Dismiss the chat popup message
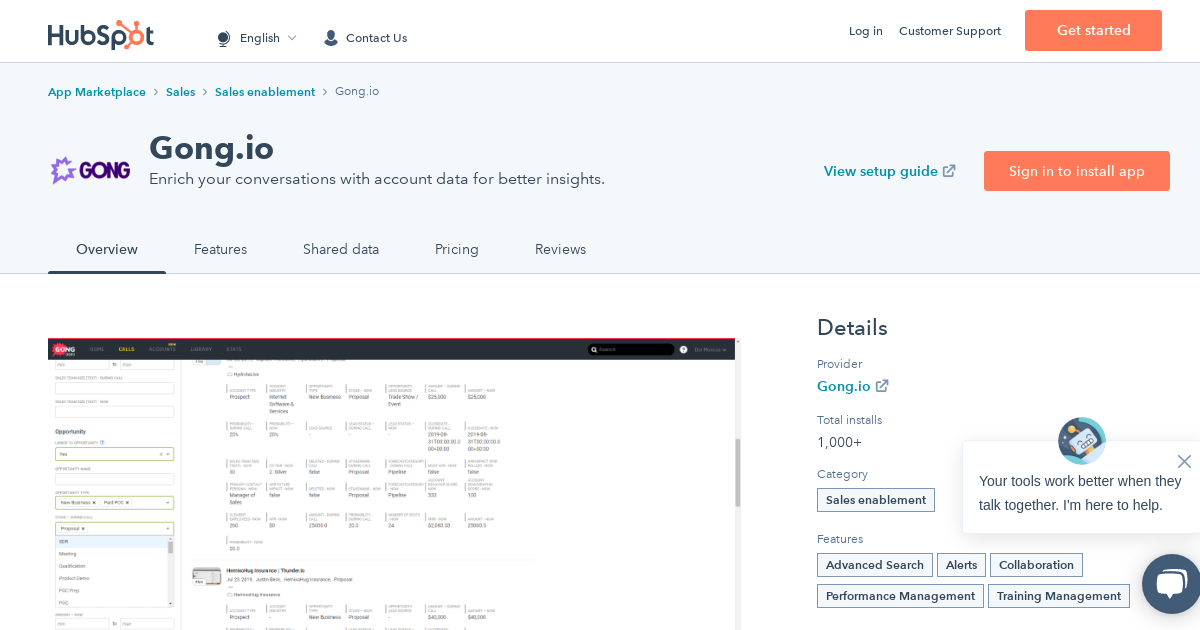Image resolution: width=1200 pixels, height=630 pixels. click(x=1184, y=461)
